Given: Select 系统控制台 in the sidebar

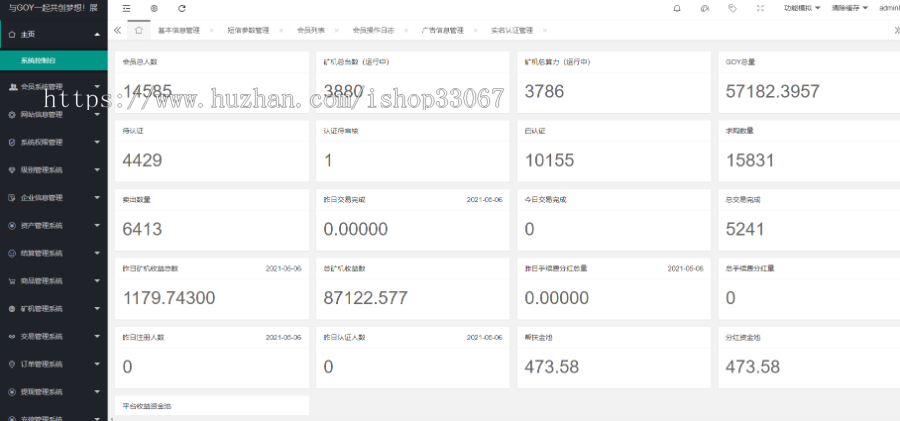Looking at the screenshot, I should [53, 60].
